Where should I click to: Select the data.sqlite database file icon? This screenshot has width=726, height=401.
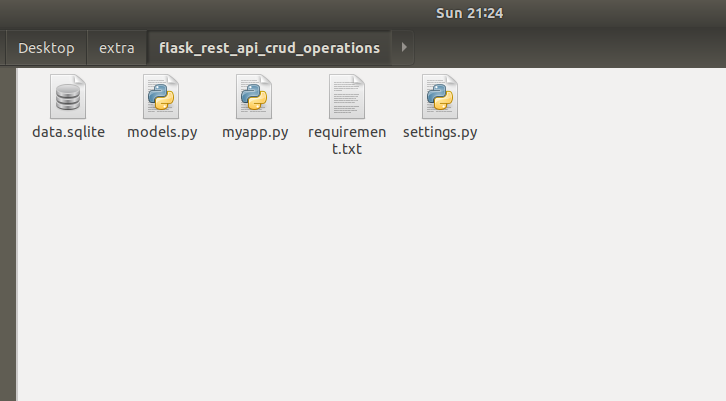(x=68, y=97)
